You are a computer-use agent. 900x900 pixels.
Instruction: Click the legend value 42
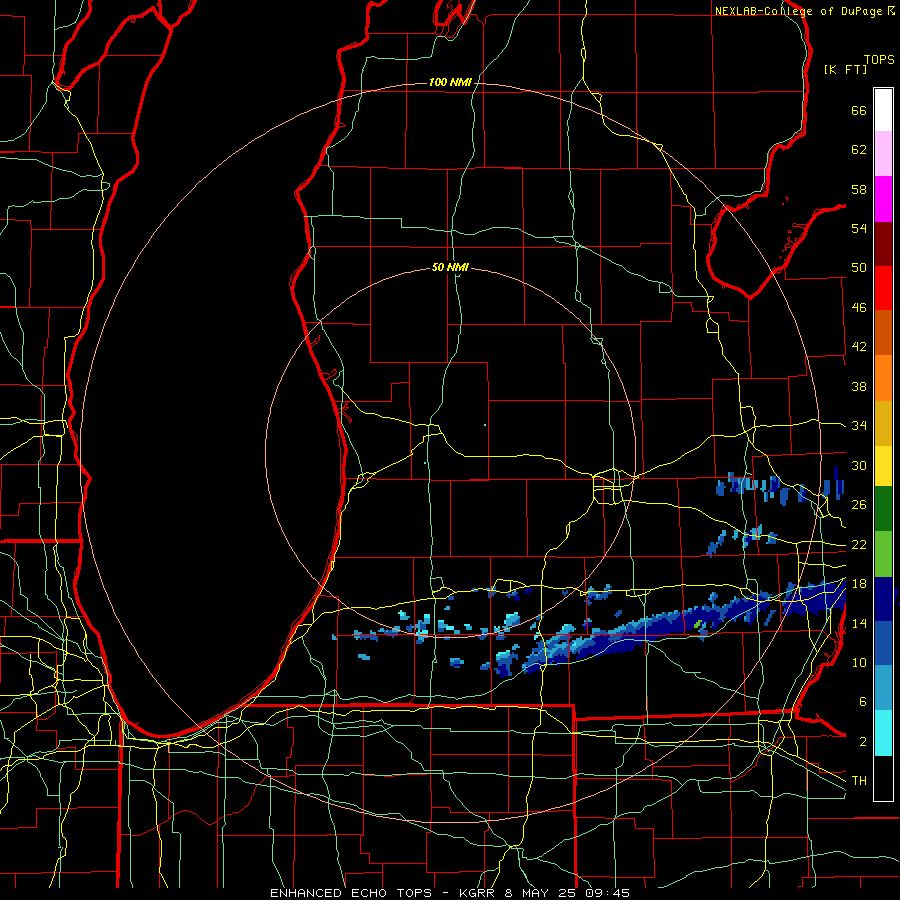(x=859, y=347)
